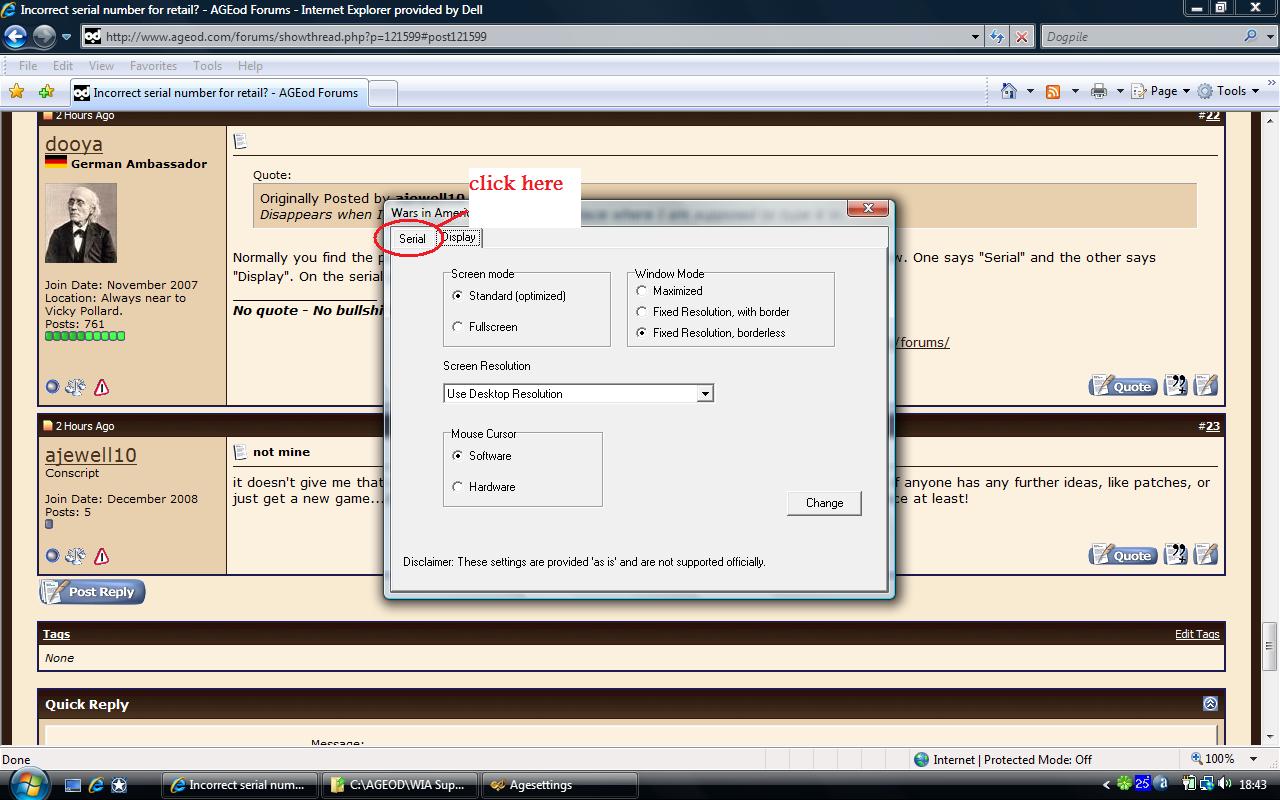This screenshot has height=800, width=1280.
Task: Choose Hardware mouse cursor option
Action: tap(458, 487)
